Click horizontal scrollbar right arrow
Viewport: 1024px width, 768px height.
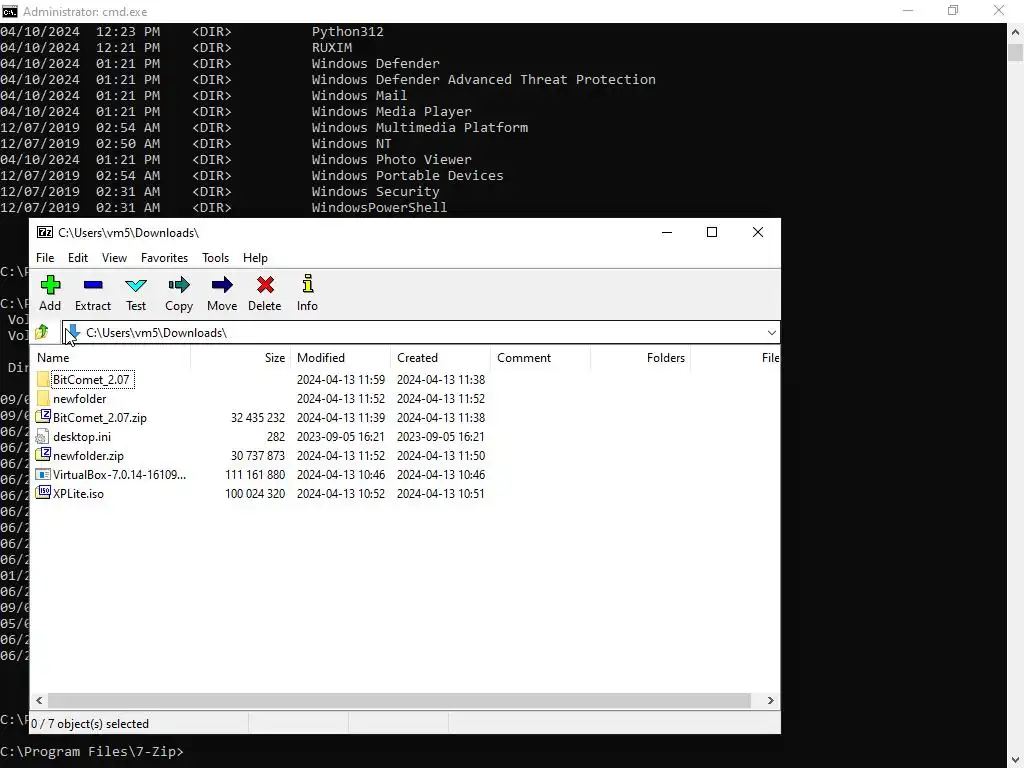point(771,700)
